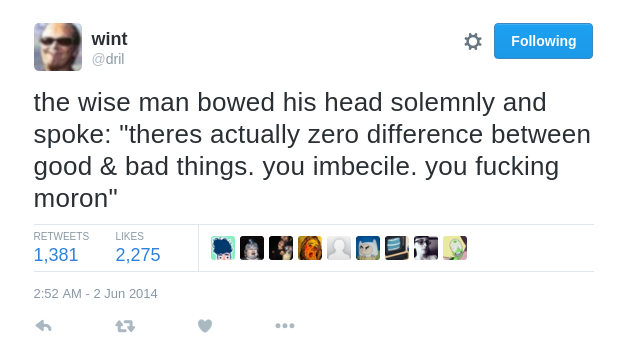This screenshot has height=363, width=626.
Task: View the 2,275 likes list
Action: point(138,255)
